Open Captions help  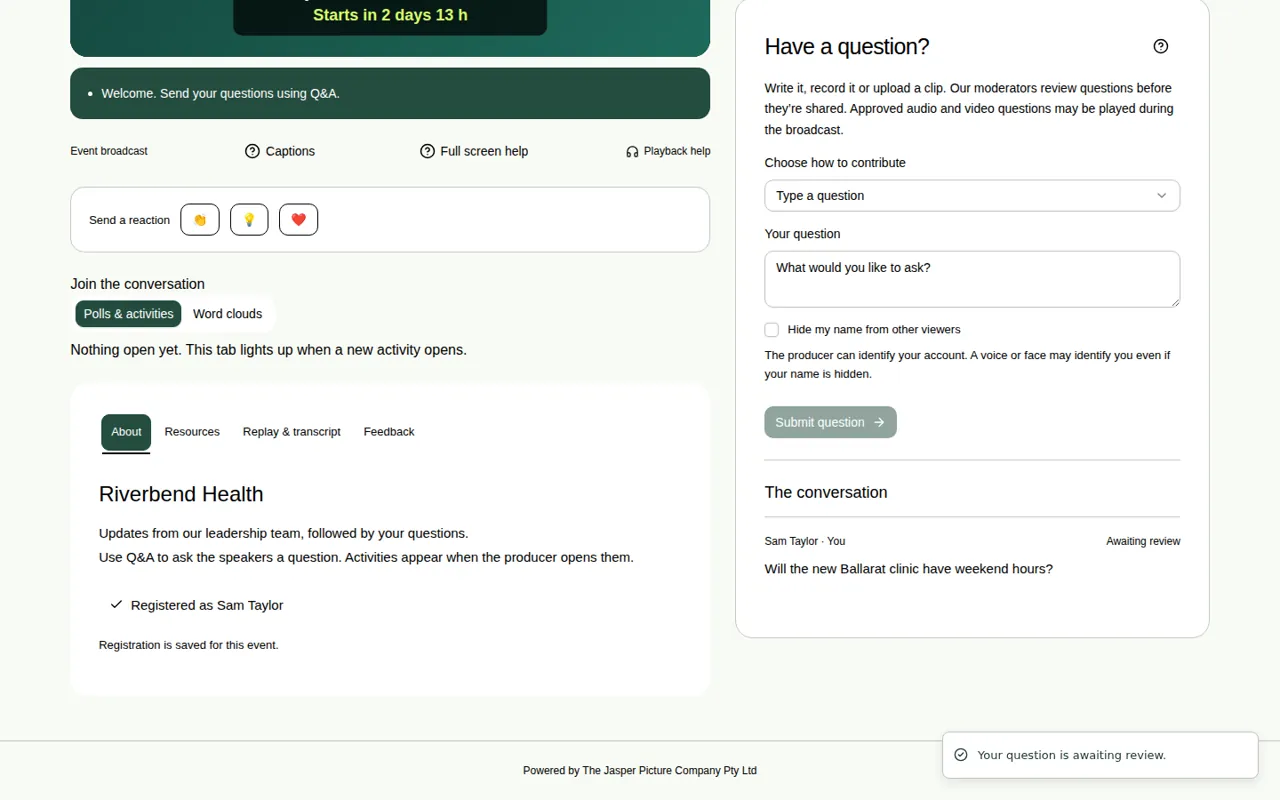[x=280, y=151]
